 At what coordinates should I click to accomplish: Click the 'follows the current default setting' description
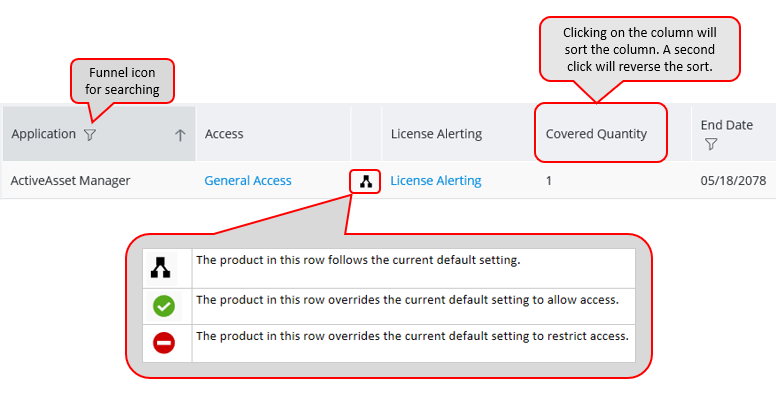click(358, 260)
